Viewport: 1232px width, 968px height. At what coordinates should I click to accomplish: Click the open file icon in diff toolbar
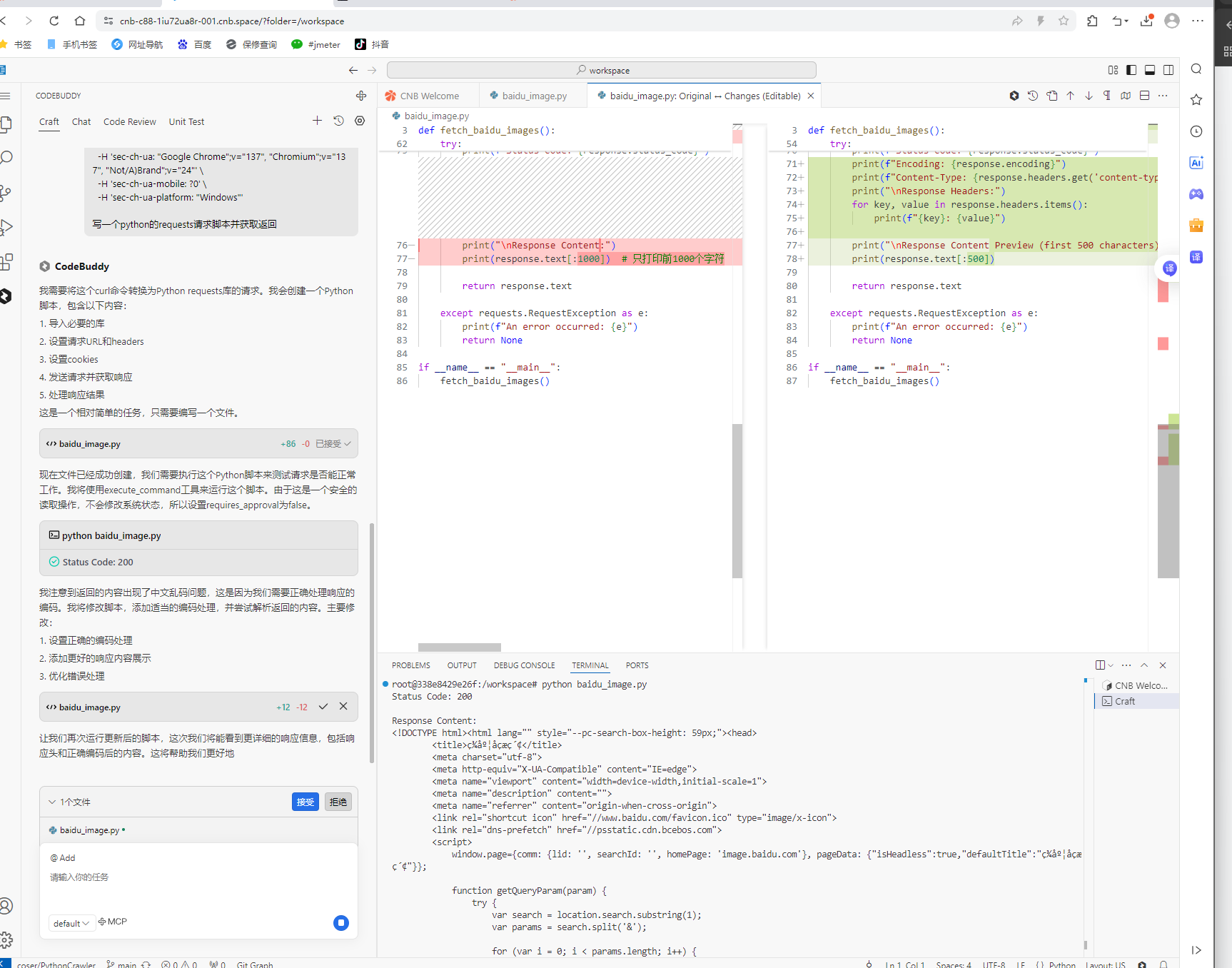(1052, 96)
